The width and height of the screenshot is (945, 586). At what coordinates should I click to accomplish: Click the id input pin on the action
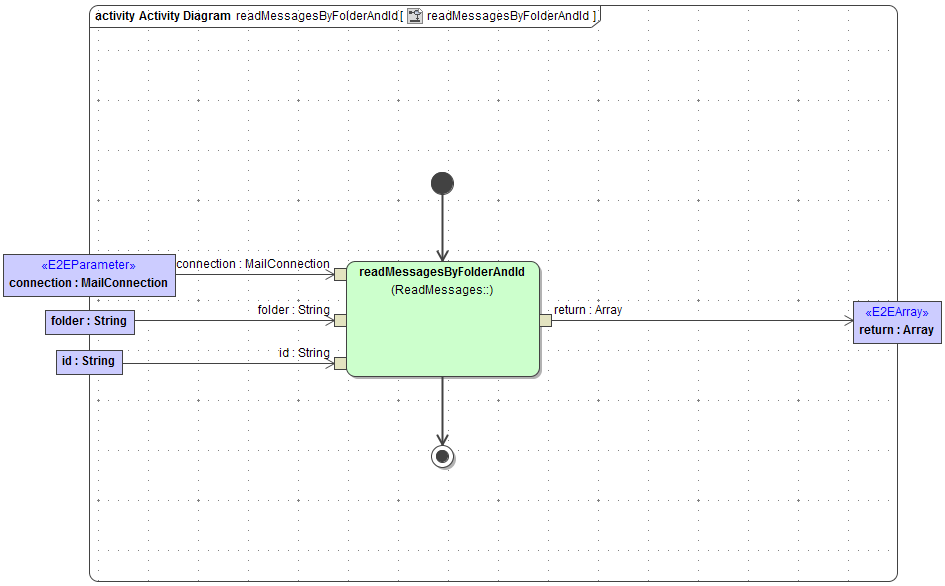(340, 363)
